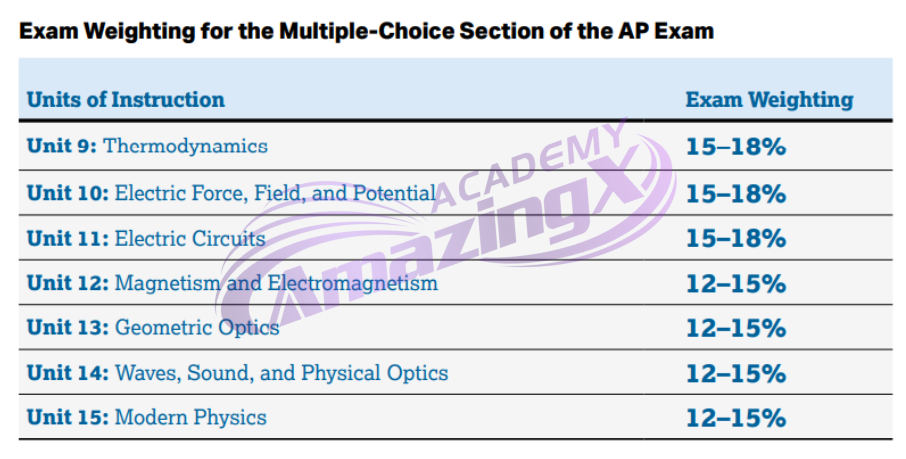Screen dimensions: 906x459
Task: Select the Exam Weighting column header
Action: click(x=769, y=100)
